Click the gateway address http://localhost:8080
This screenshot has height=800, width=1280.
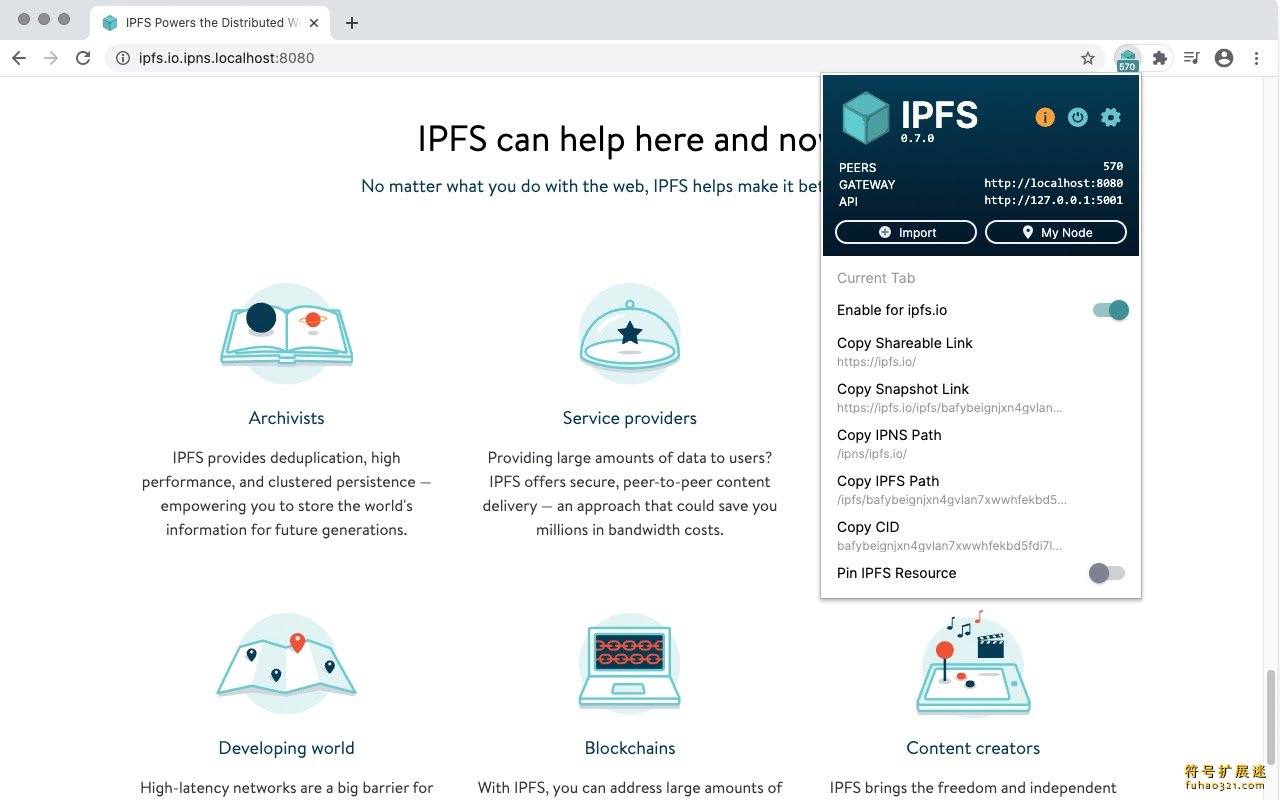[x=1053, y=184]
